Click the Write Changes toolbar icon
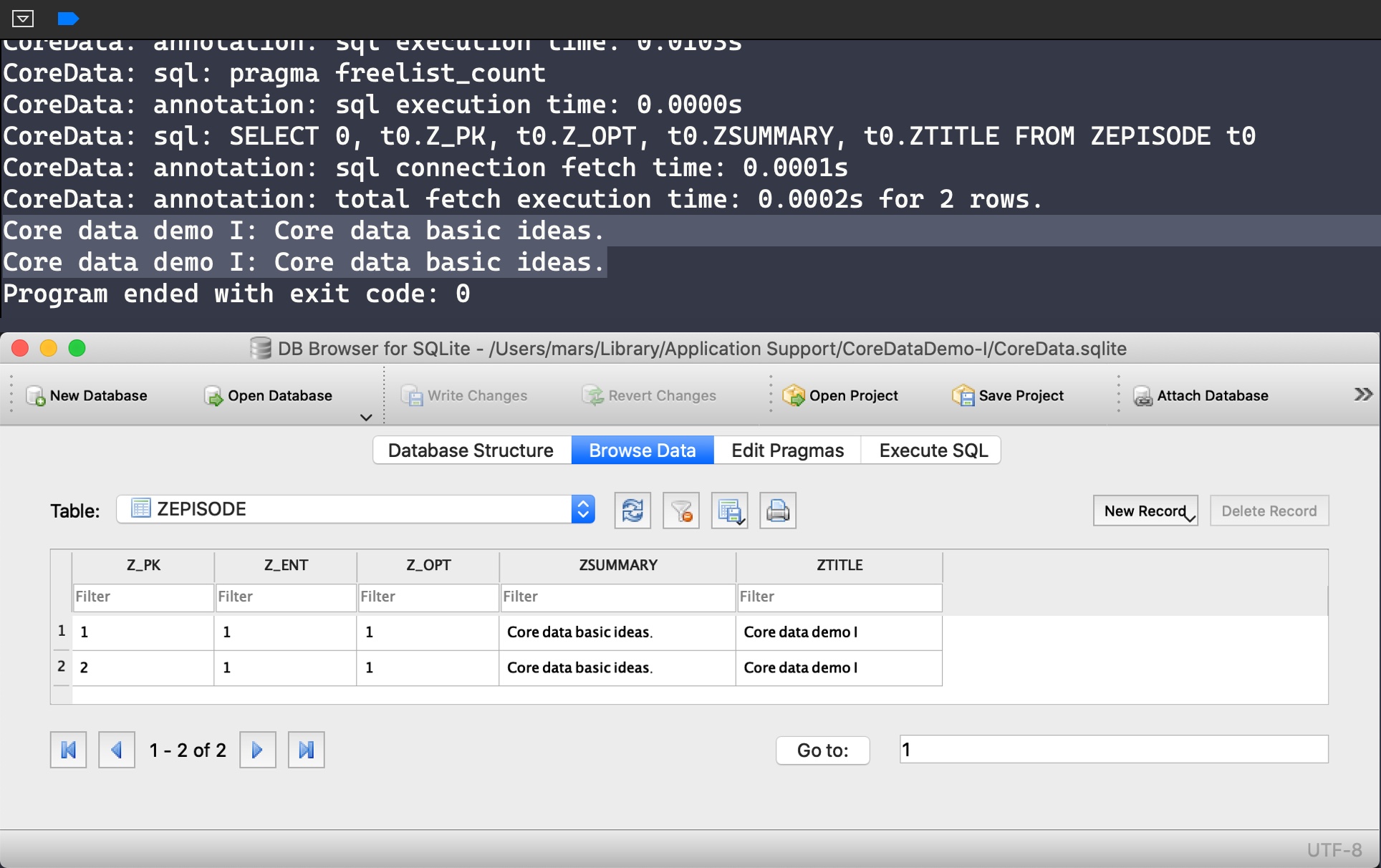1381x868 pixels. (412, 396)
